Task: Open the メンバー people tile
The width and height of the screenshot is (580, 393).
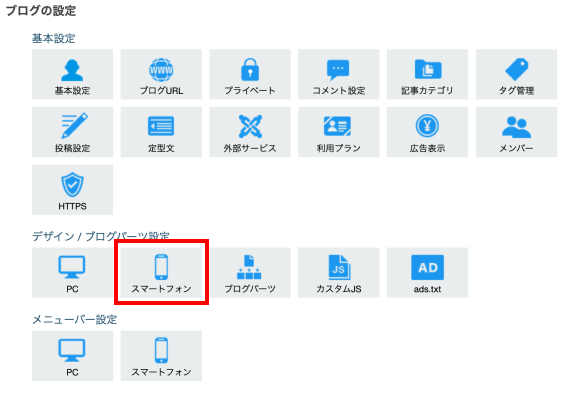Action: [516, 132]
